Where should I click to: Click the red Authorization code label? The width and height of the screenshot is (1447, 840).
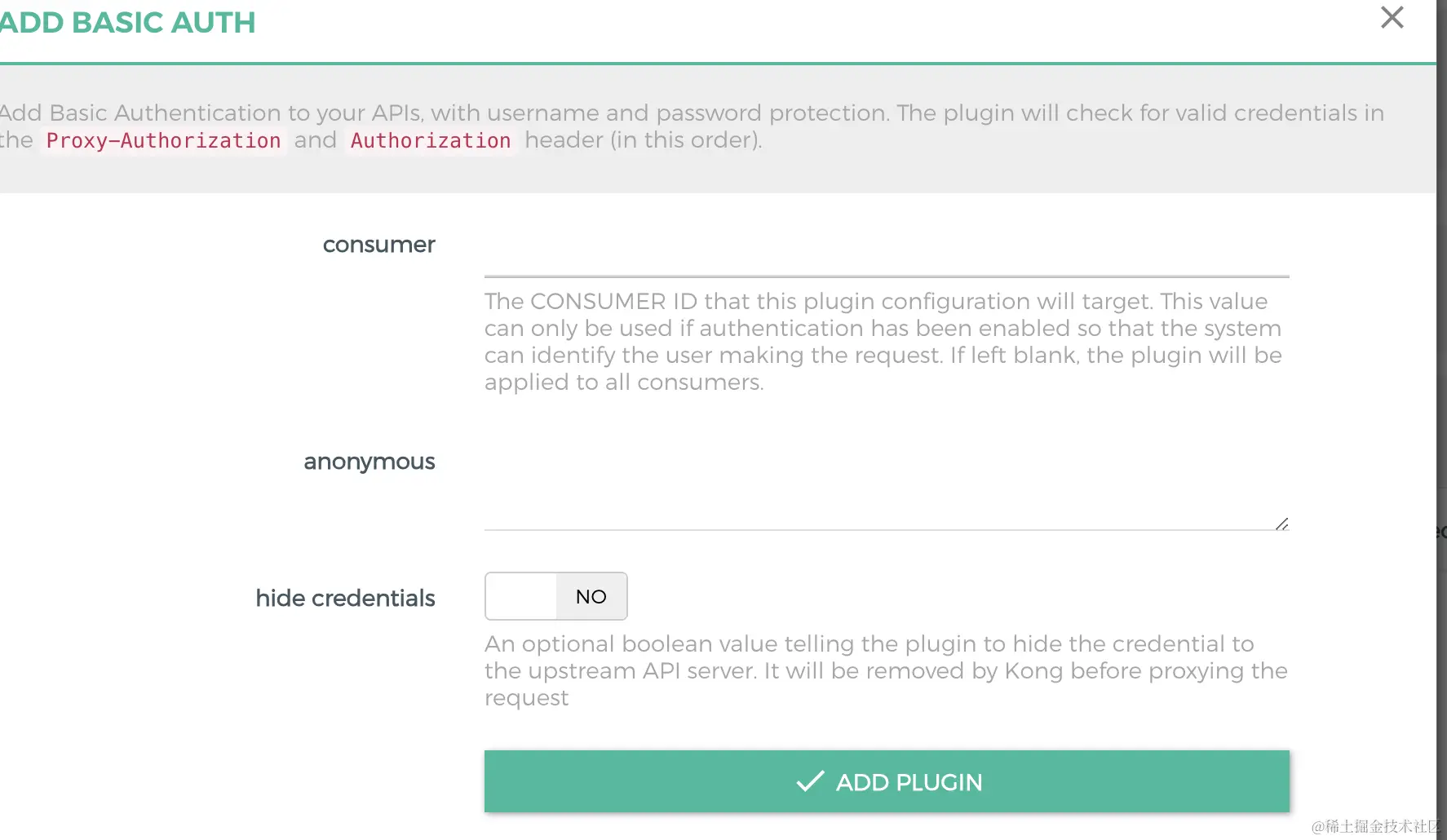pos(431,141)
